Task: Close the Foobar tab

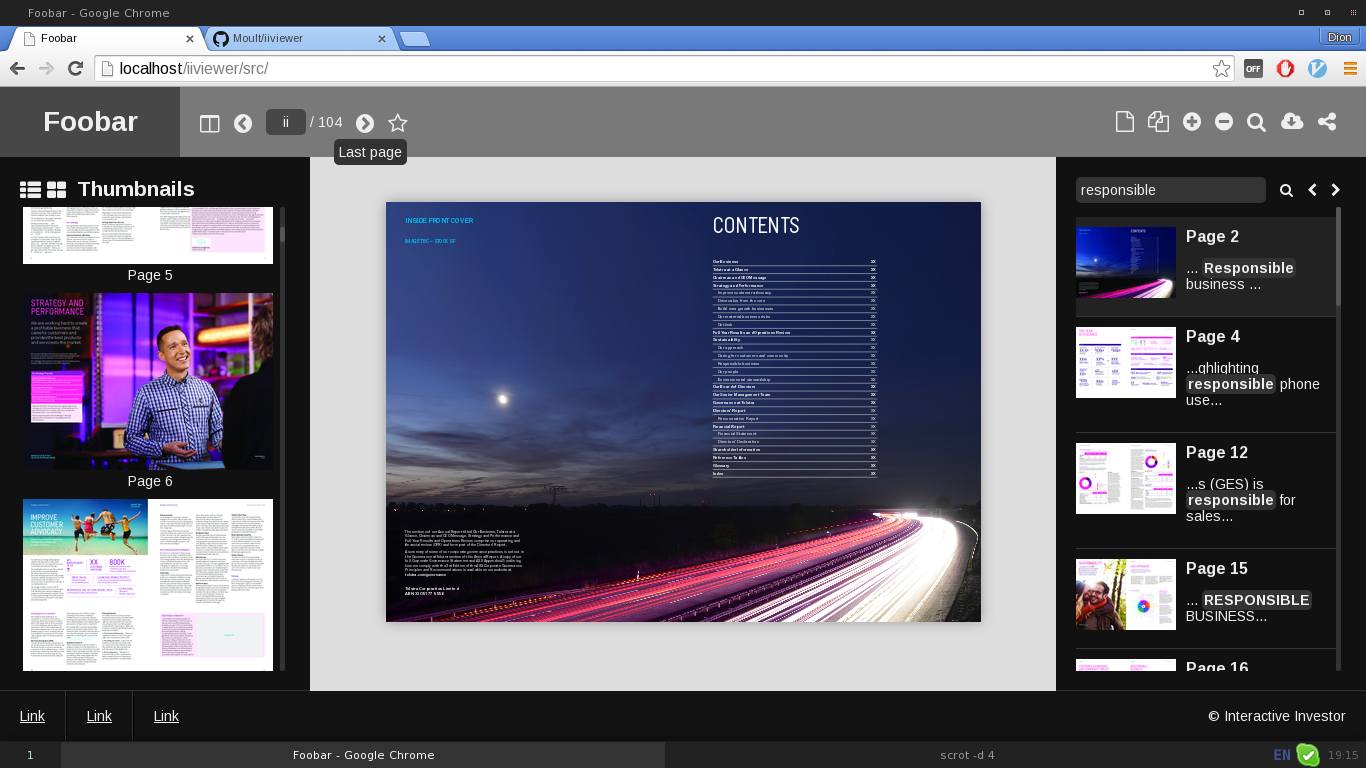Action: click(x=190, y=39)
